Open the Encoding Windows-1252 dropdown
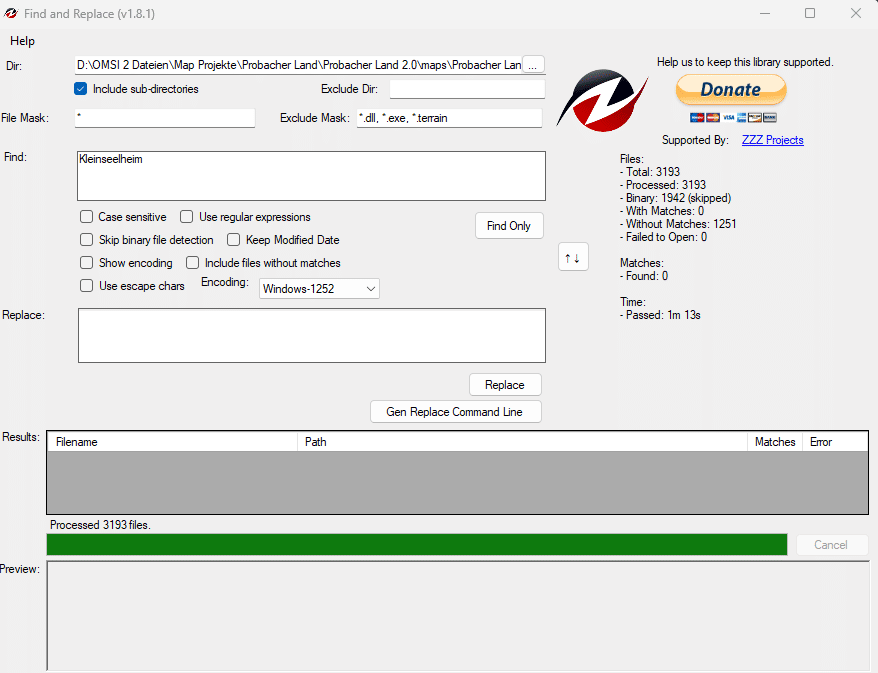This screenshot has height=673, width=878. click(x=319, y=289)
